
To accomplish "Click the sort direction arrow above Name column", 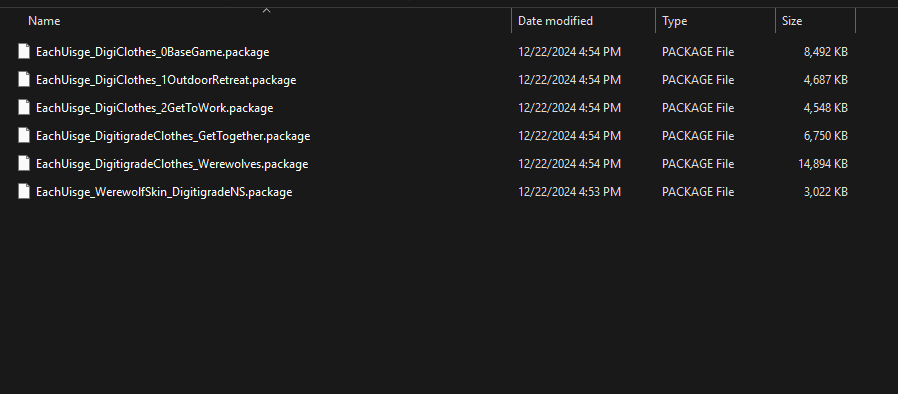I will click(266, 10).
